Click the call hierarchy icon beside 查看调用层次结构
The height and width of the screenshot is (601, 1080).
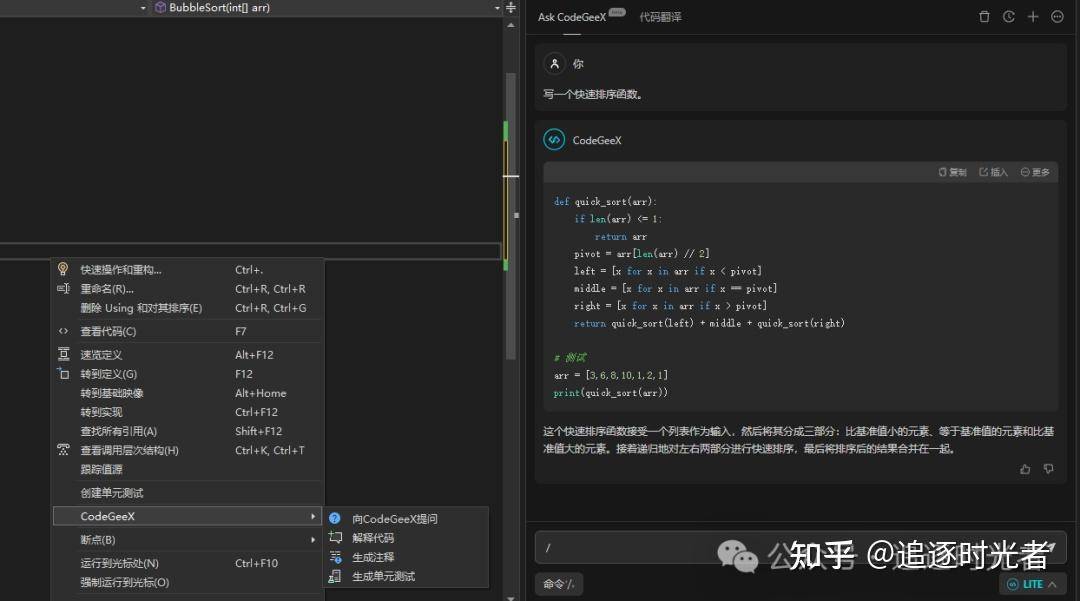tap(63, 450)
